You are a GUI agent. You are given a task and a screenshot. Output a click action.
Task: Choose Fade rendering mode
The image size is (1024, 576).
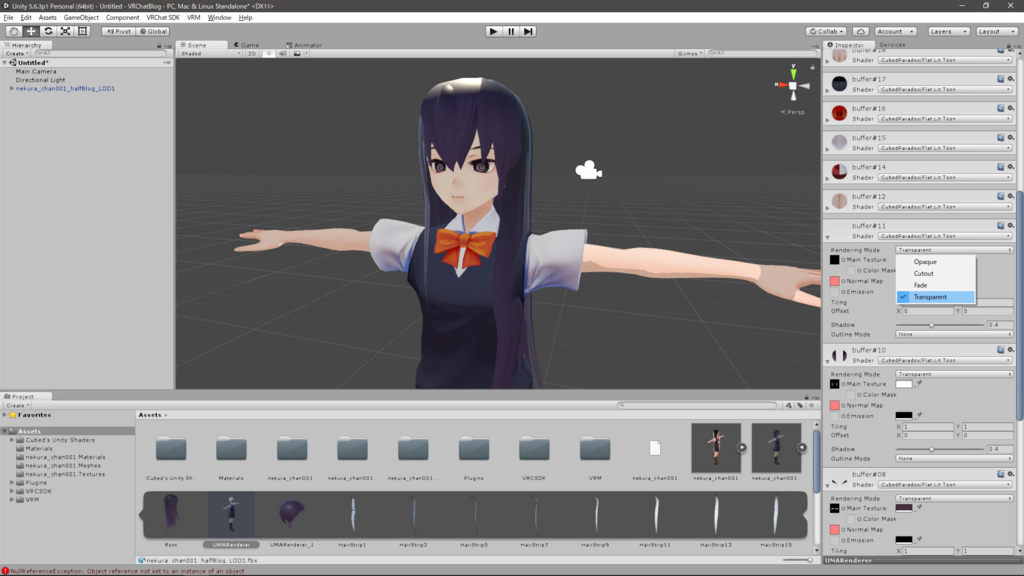pyautogui.click(x=936, y=285)
